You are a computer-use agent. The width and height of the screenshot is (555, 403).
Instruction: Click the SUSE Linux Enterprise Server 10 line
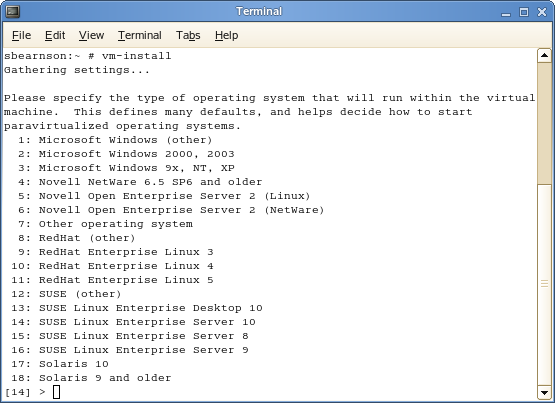(133, 322)
